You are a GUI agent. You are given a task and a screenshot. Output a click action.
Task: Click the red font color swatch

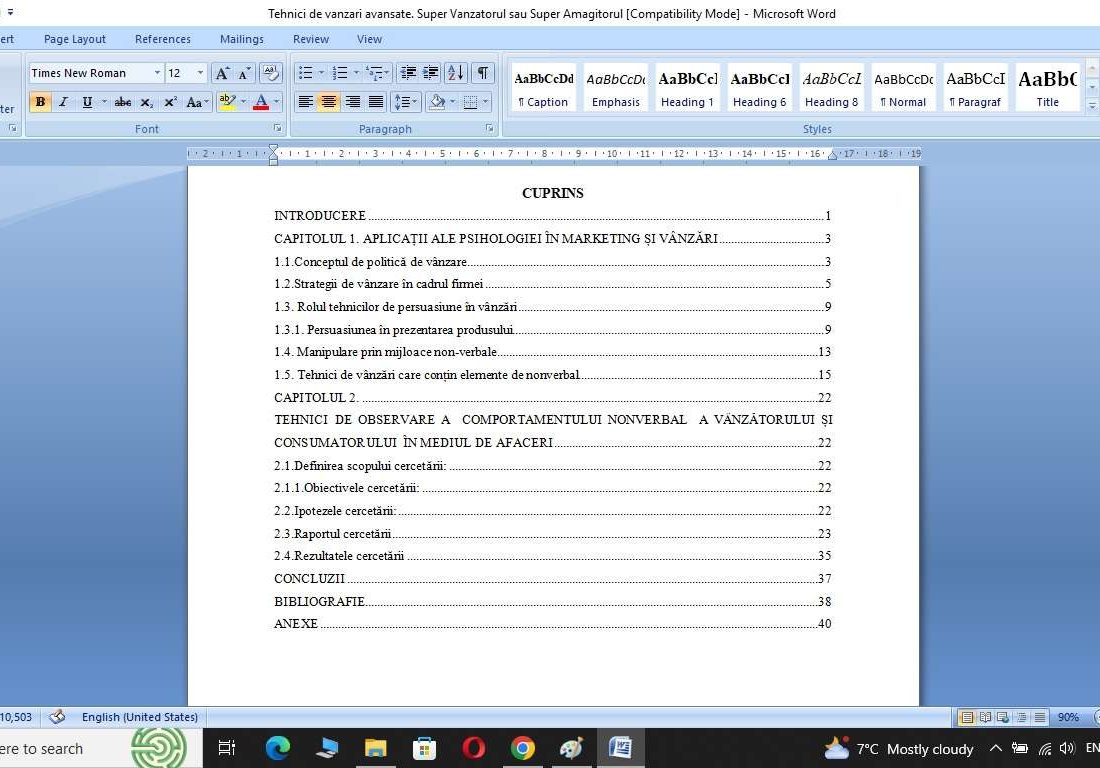(x=260, y=102)
